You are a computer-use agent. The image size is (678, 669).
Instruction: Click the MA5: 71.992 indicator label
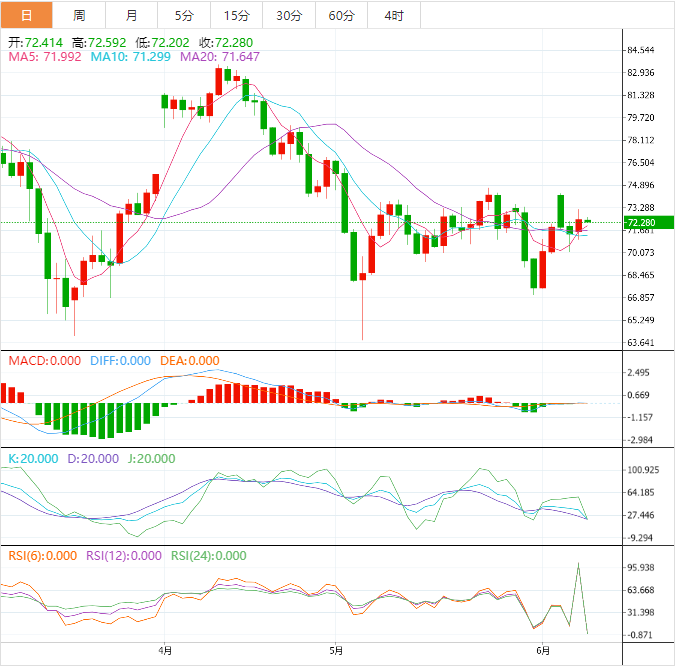tap(45, 57)
